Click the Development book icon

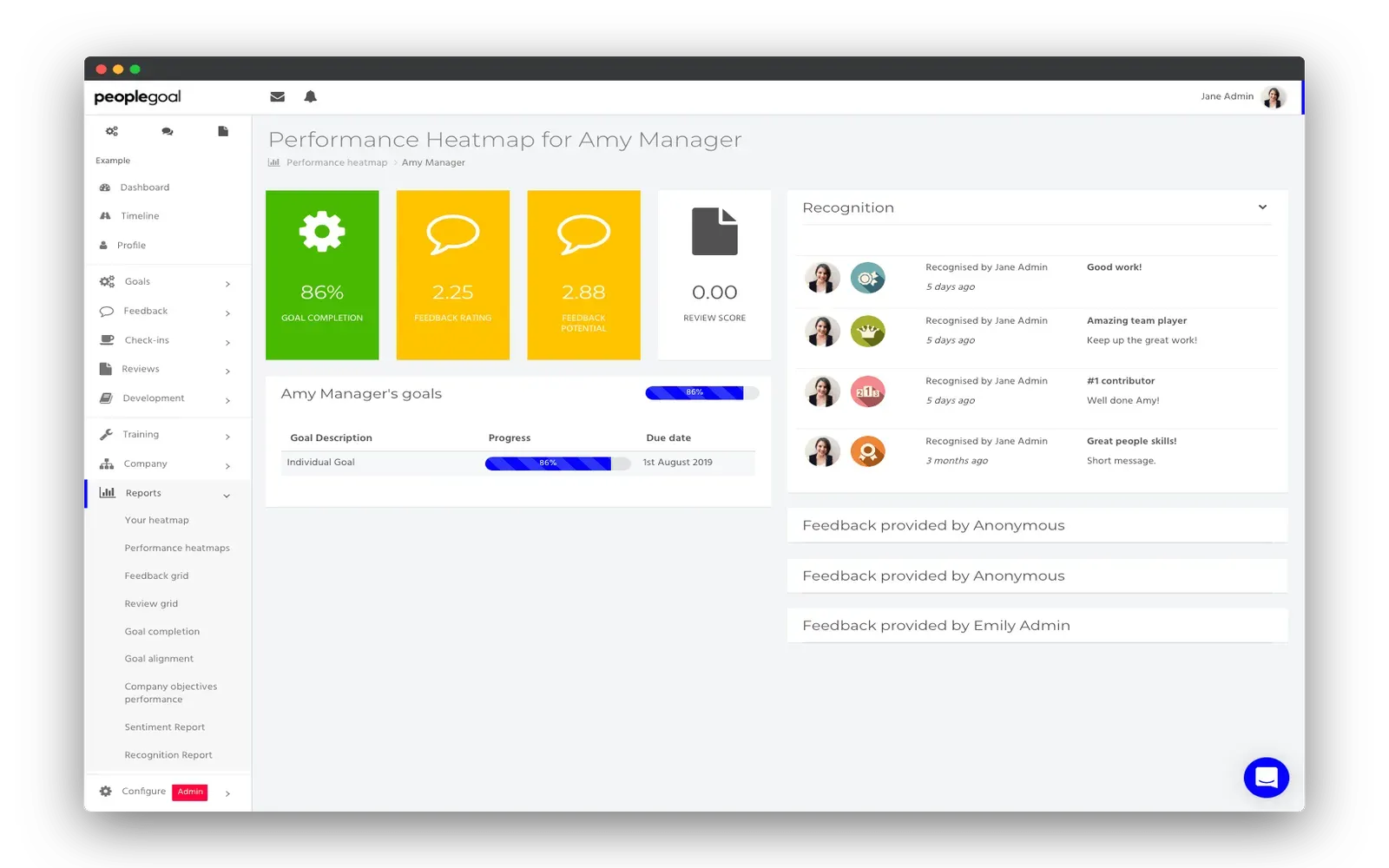pos(106,398)
